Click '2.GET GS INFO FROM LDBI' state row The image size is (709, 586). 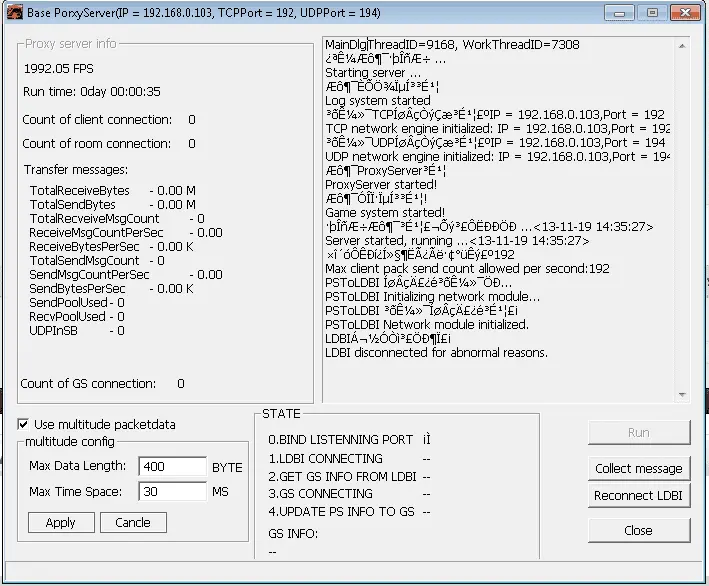(349, 477)
